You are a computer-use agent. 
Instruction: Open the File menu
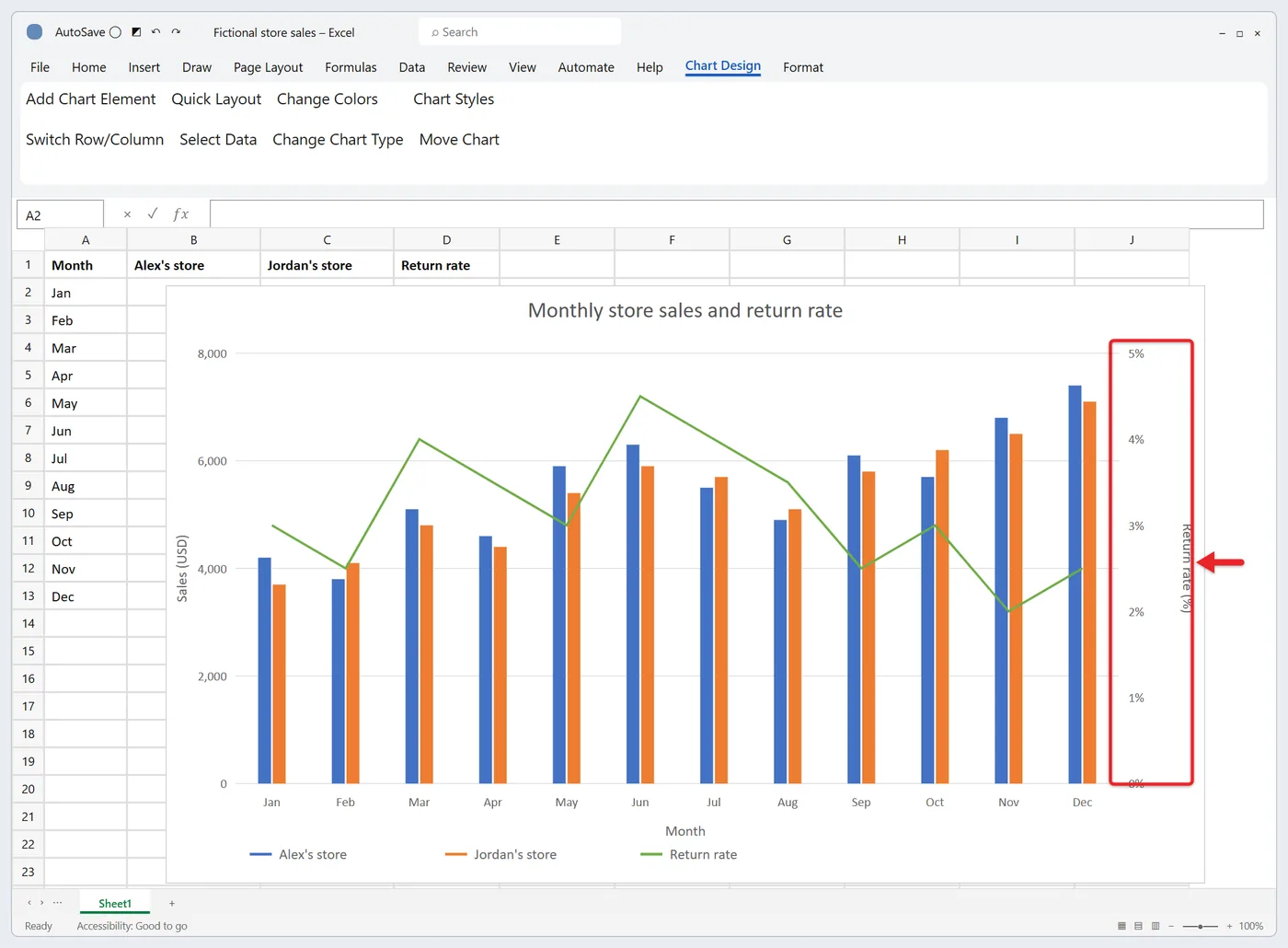[40, 67]
